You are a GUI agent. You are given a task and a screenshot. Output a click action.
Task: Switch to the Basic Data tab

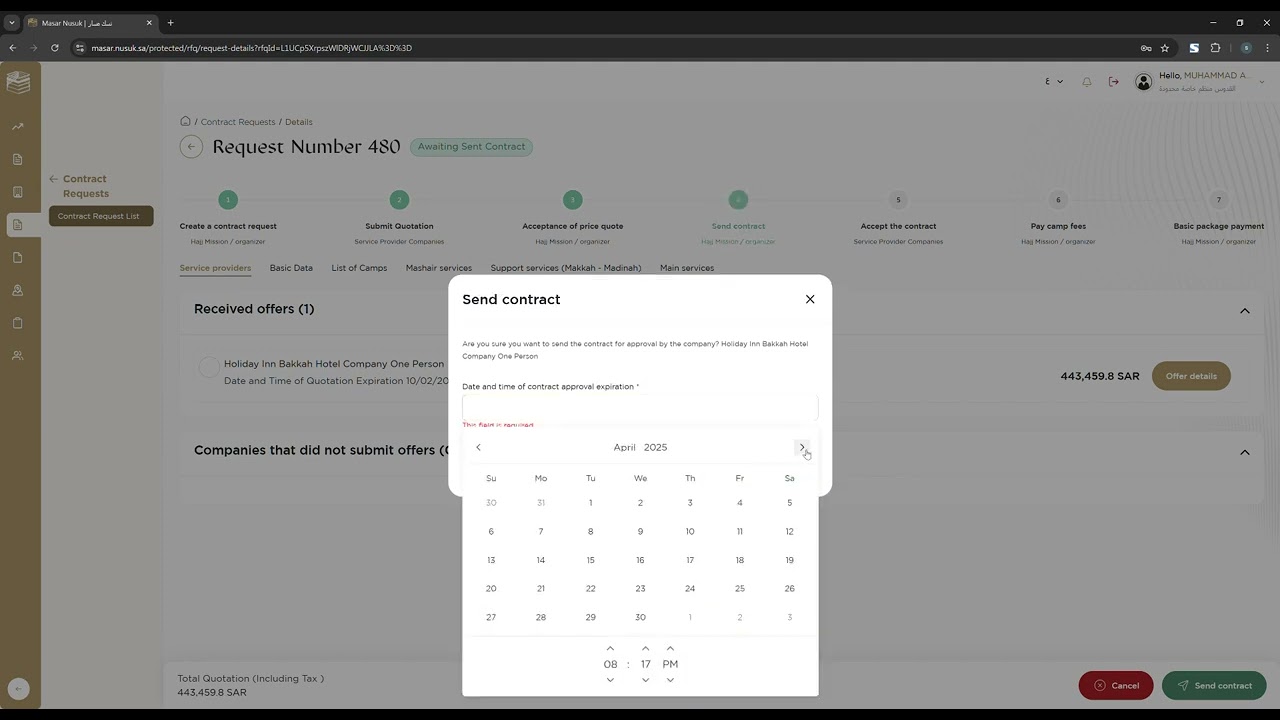point(291,268)
